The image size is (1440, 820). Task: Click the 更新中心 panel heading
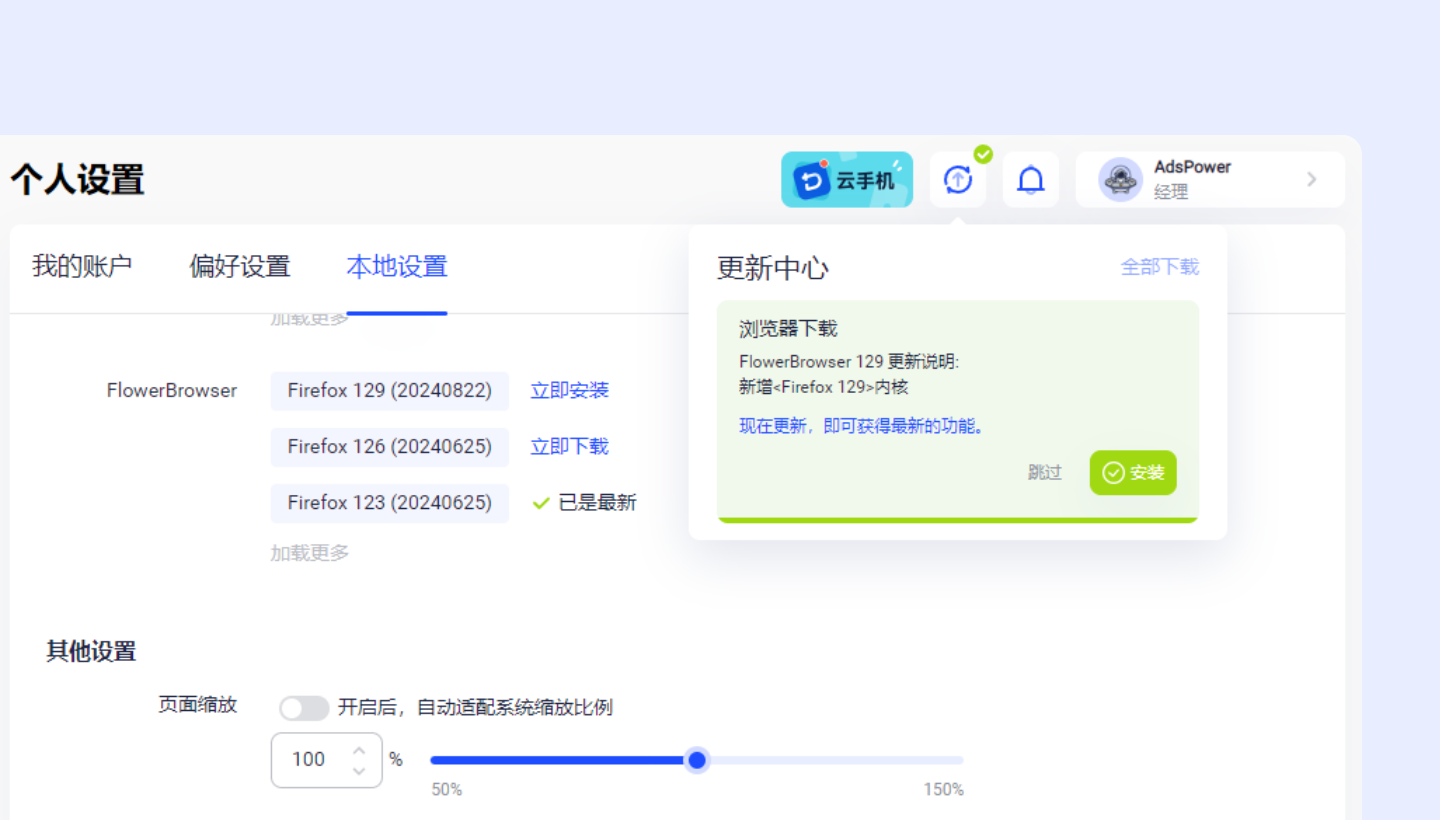773,268
